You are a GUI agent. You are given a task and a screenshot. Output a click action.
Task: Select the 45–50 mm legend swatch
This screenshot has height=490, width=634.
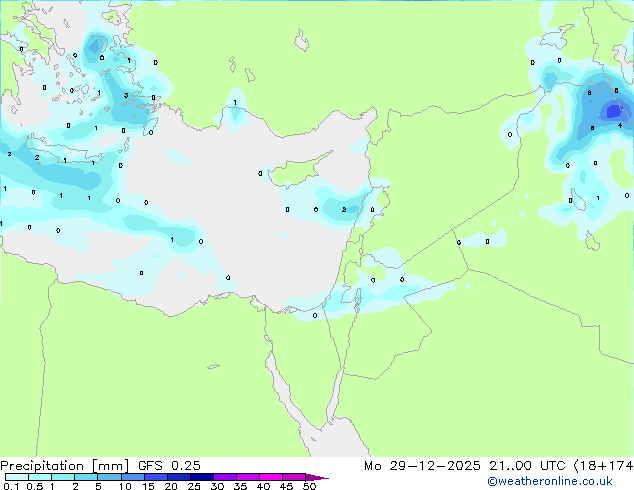[x=294, y=477]
